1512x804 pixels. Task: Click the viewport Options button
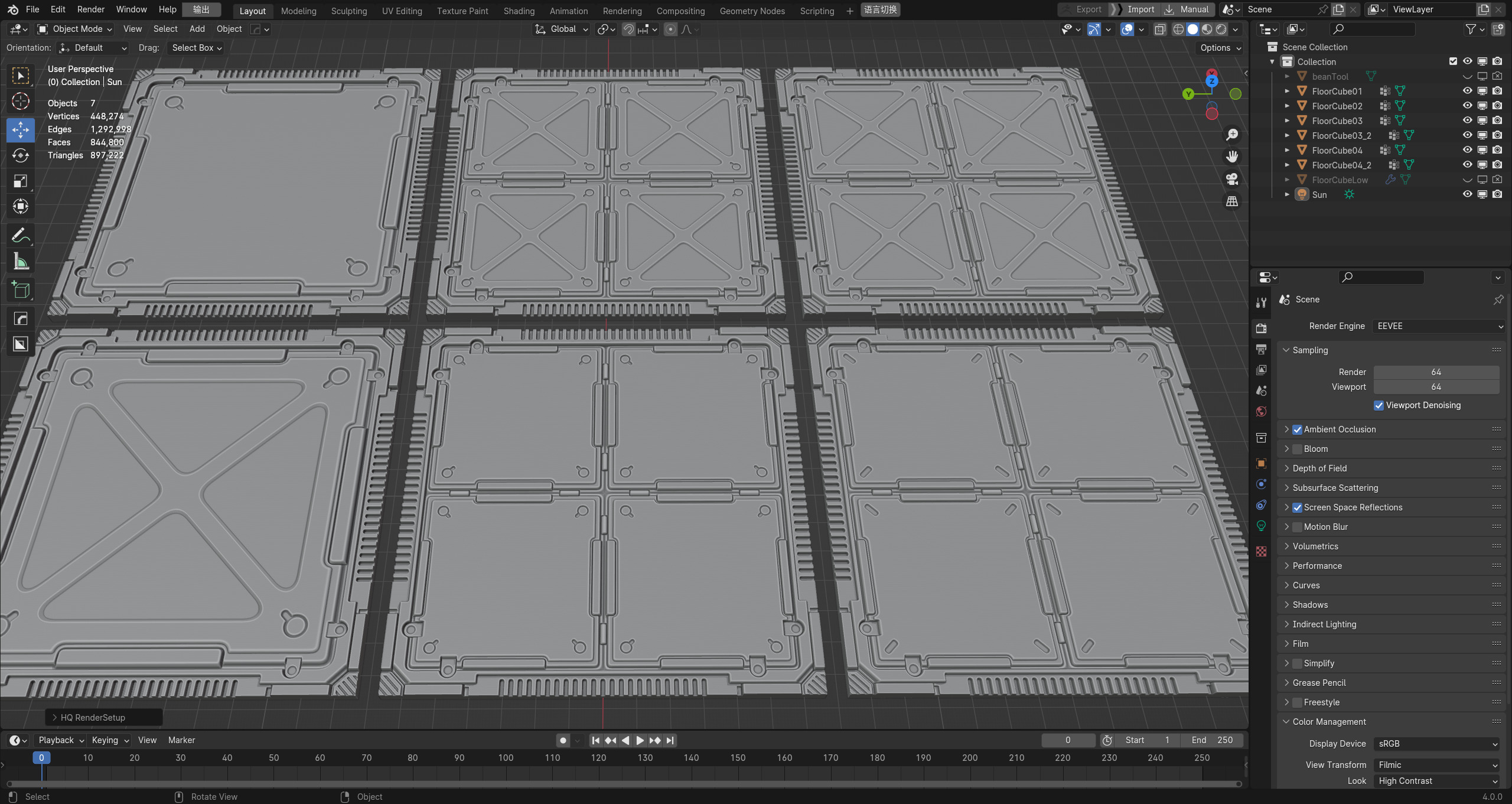[x=1220, y=48]
